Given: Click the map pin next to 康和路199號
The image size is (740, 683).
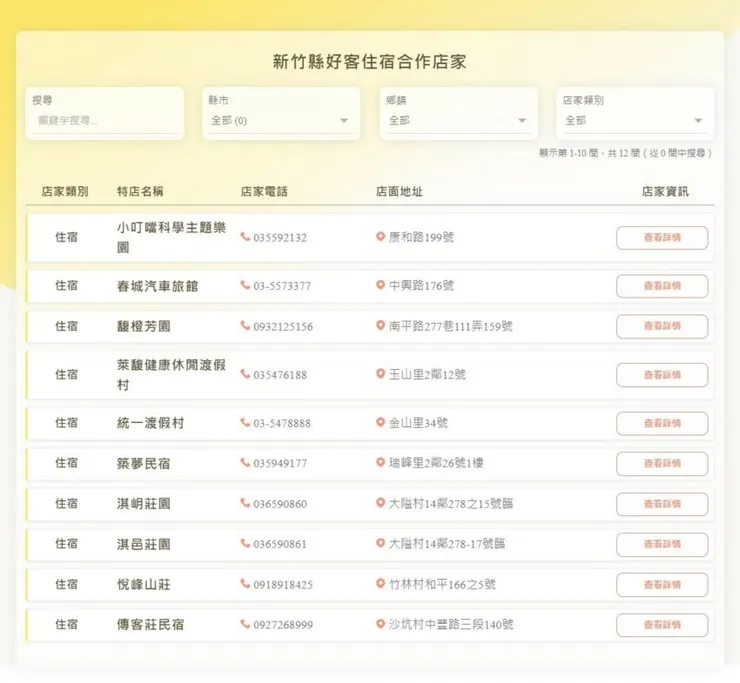Looking at the screenshot, I should coord(380,236).
